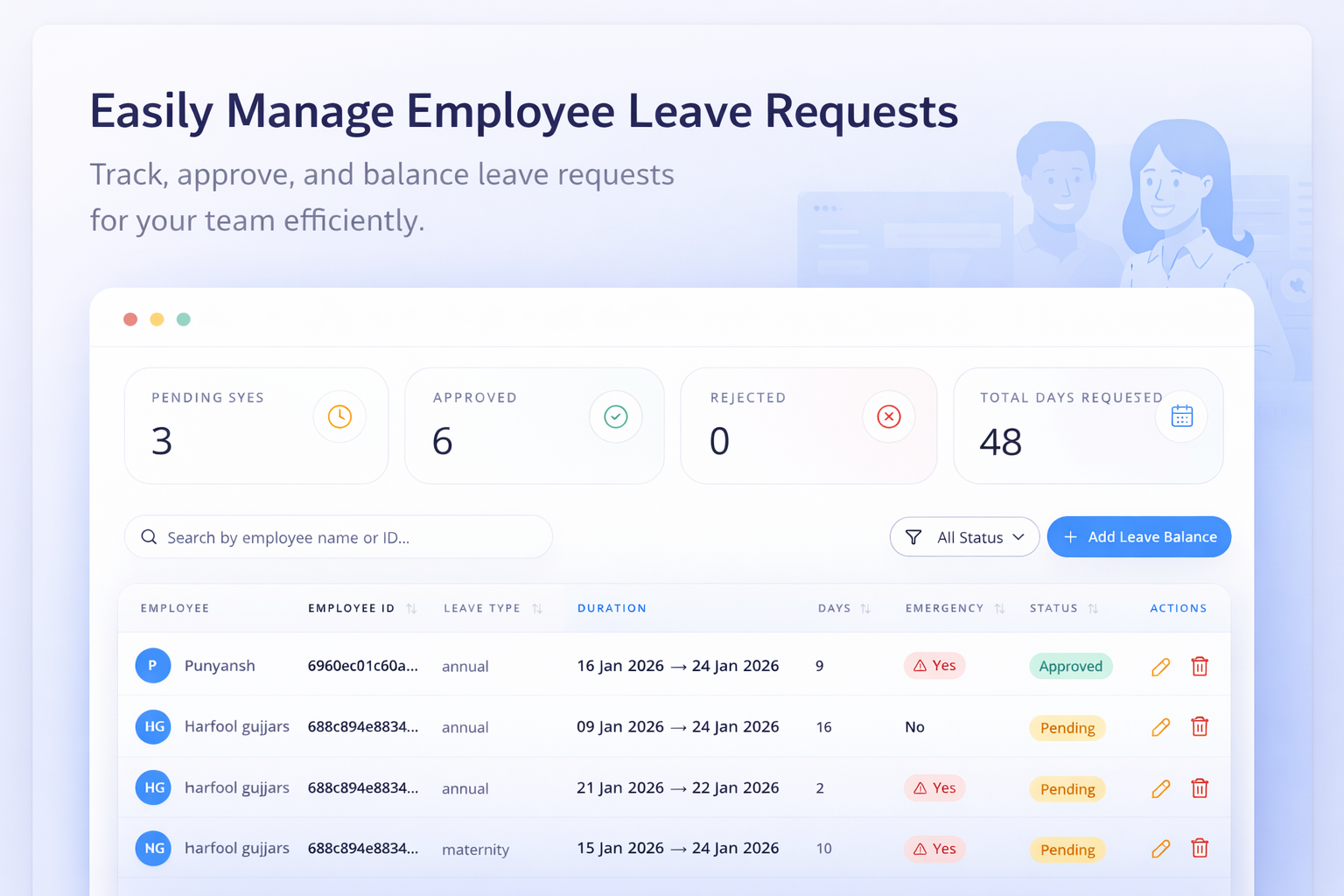Click the P avatar for Punyansh
Image resolution: width=1344 pixels, height=896 pixels.
[x=152, y=666]
